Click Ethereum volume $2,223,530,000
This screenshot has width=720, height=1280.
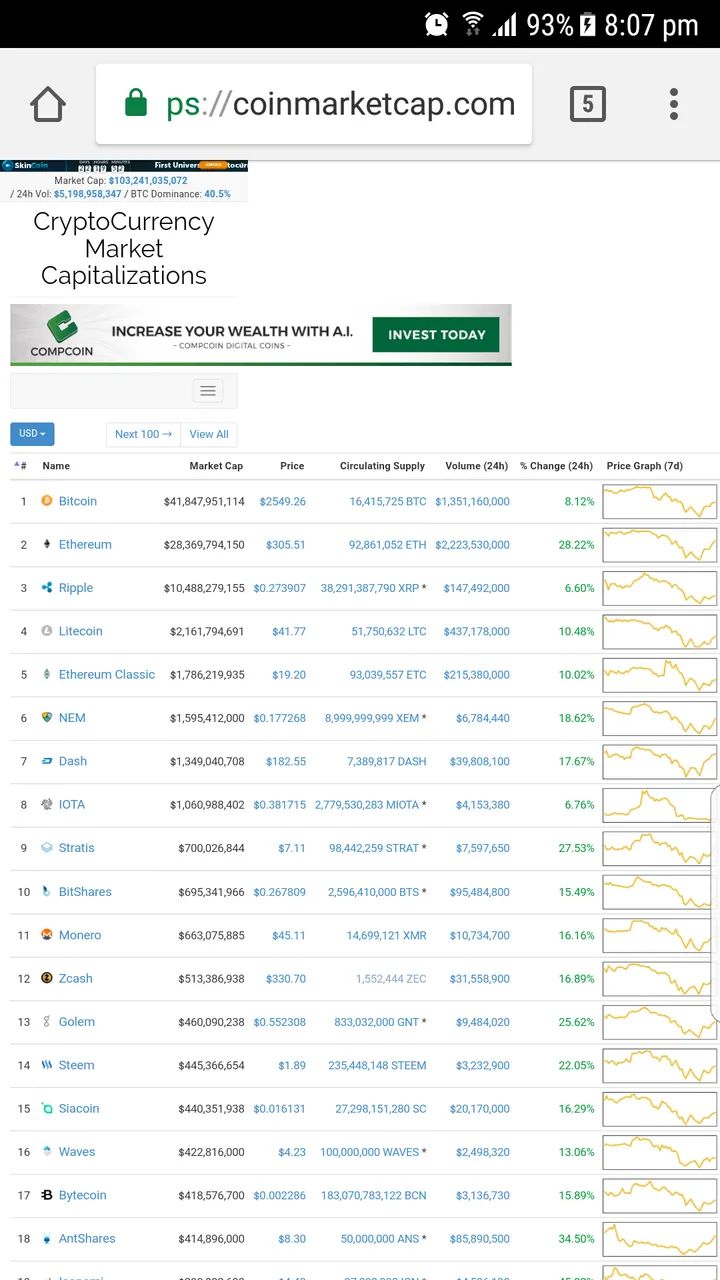point(473,544)
